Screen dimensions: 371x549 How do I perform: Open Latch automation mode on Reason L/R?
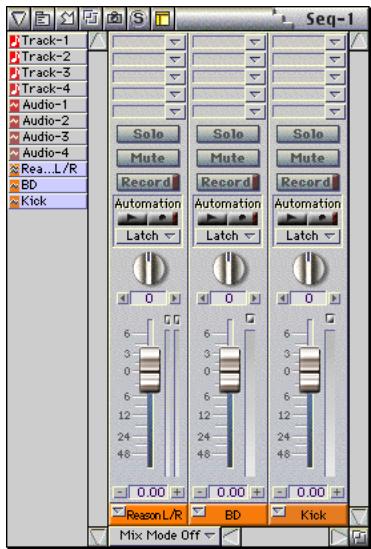coord(148,236)
